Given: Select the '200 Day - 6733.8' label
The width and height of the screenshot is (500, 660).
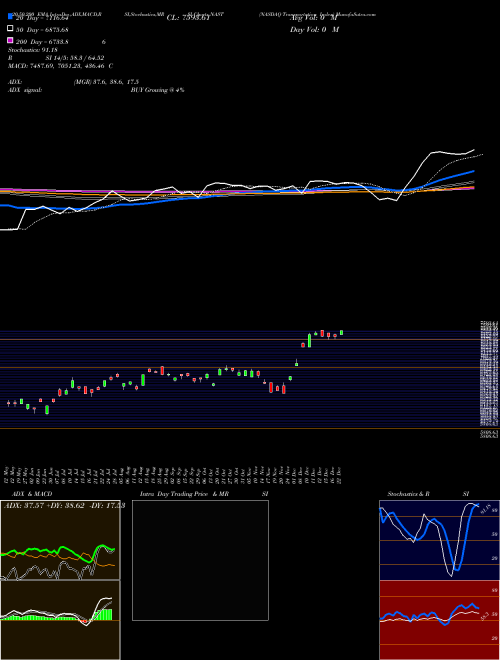Looking at the screenshot, I should point(42,42).
